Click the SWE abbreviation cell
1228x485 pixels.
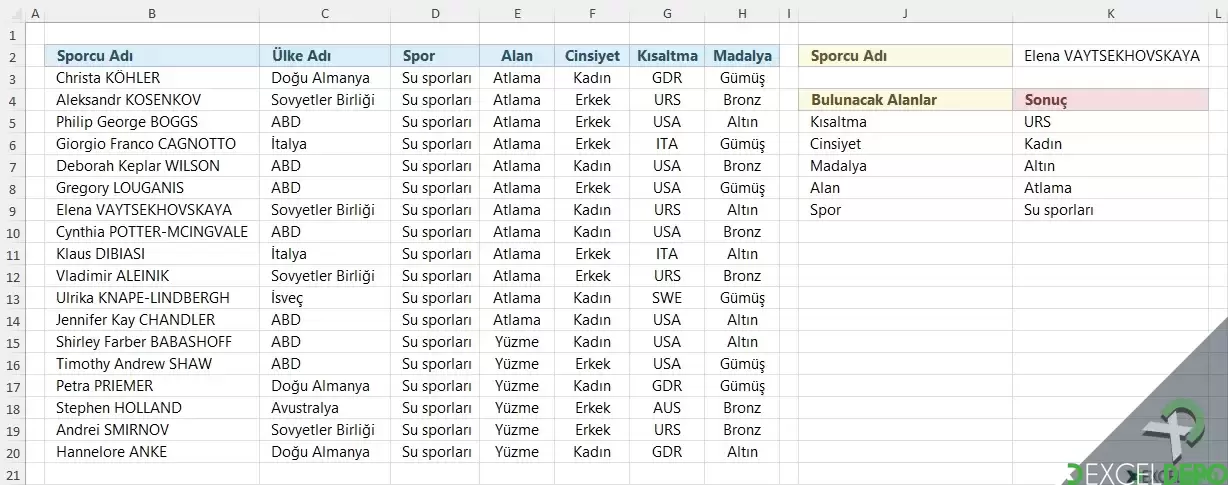point(667,298)
